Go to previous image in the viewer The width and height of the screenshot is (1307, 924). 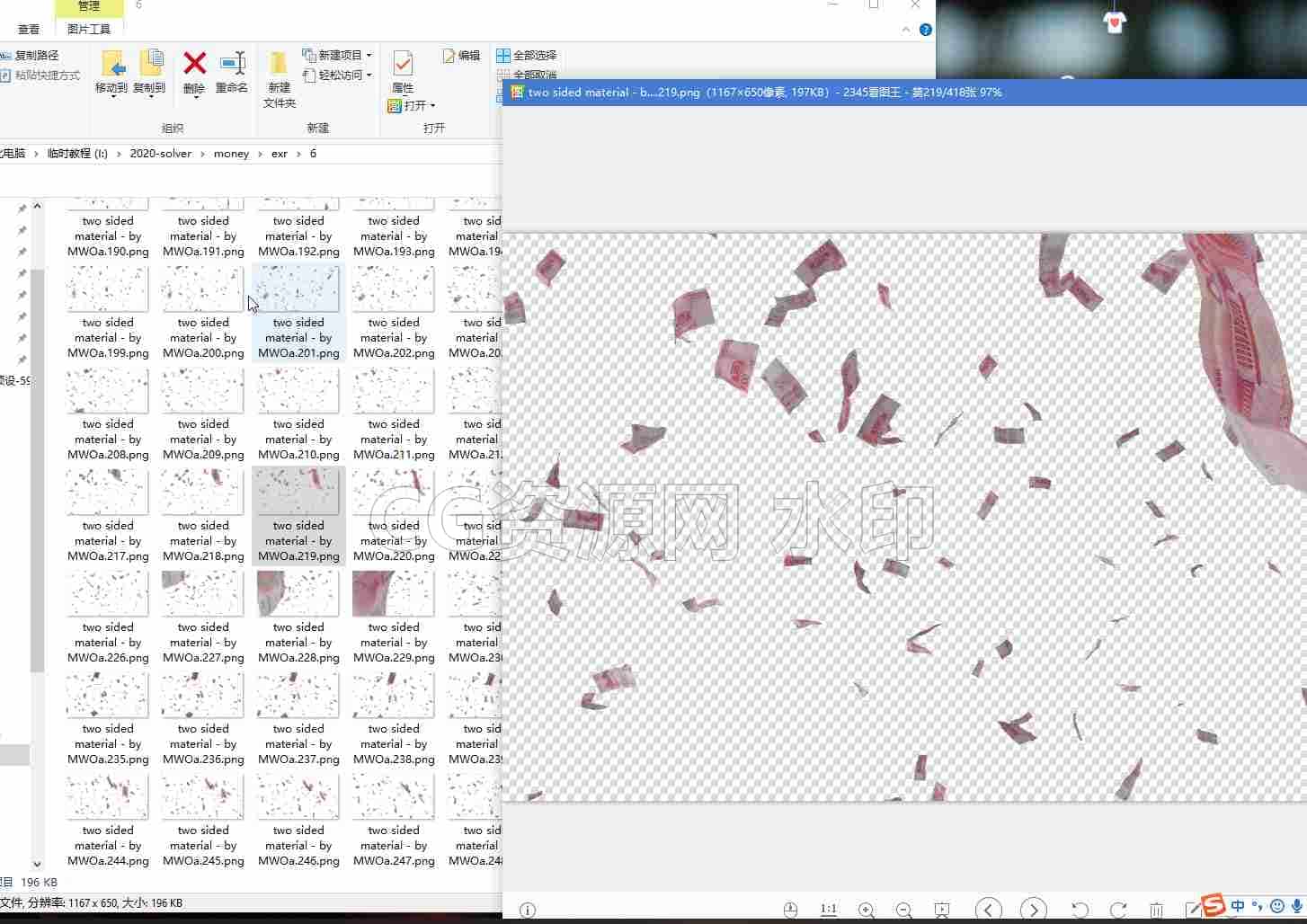point(989,910)
